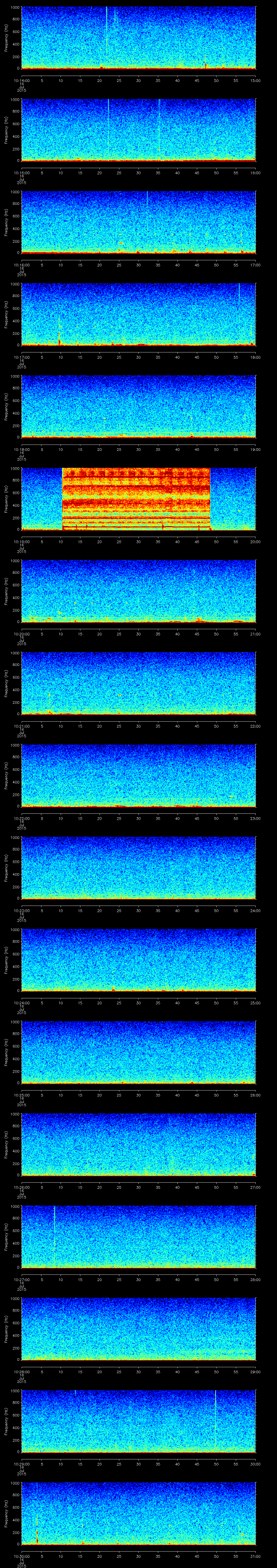Click the 19:00 end time label
The height and width of the screenshot is (1568, 277).
tap(255, 449)
